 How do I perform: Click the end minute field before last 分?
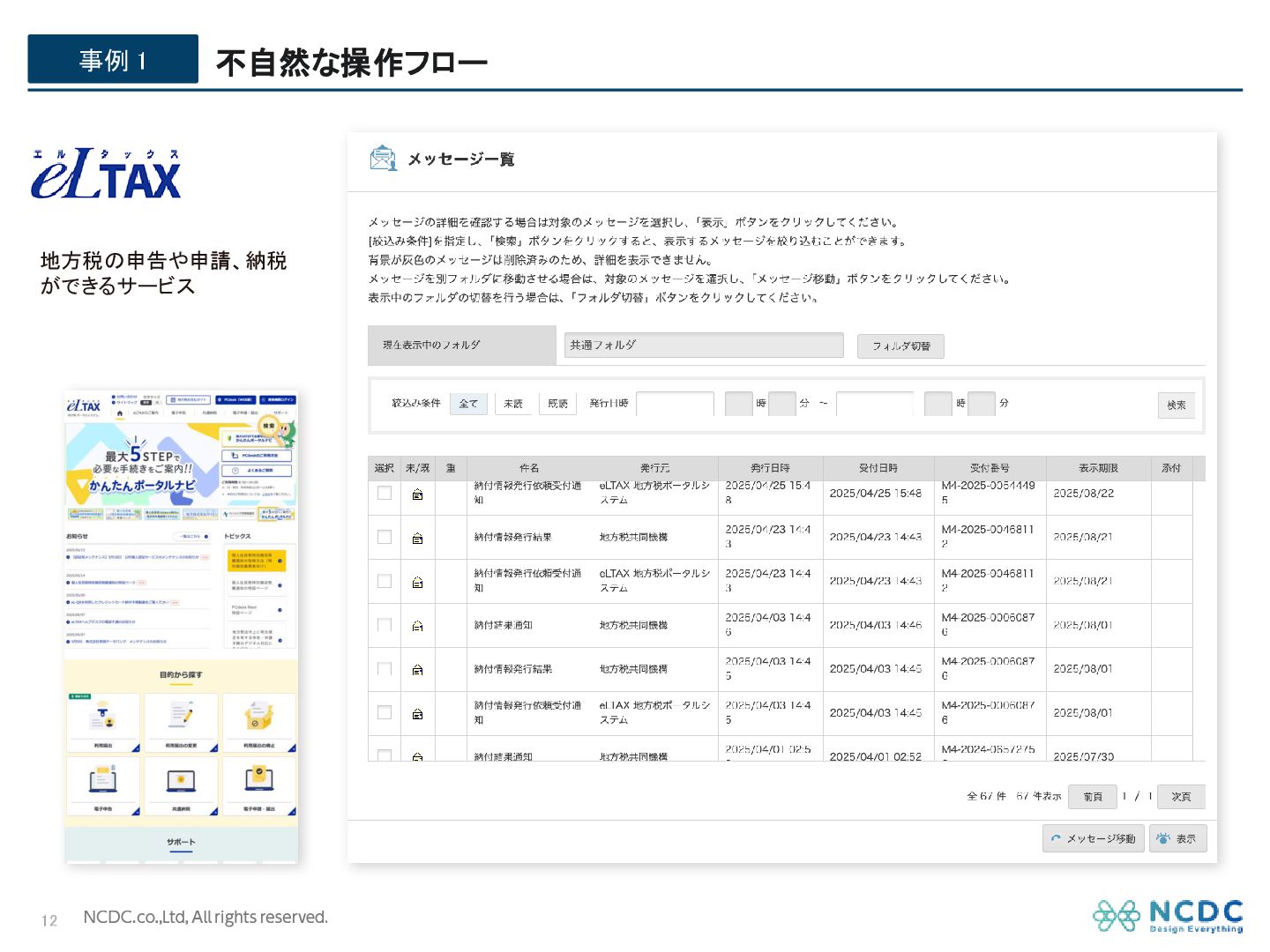pyautogui.click(x=982, y=404)
